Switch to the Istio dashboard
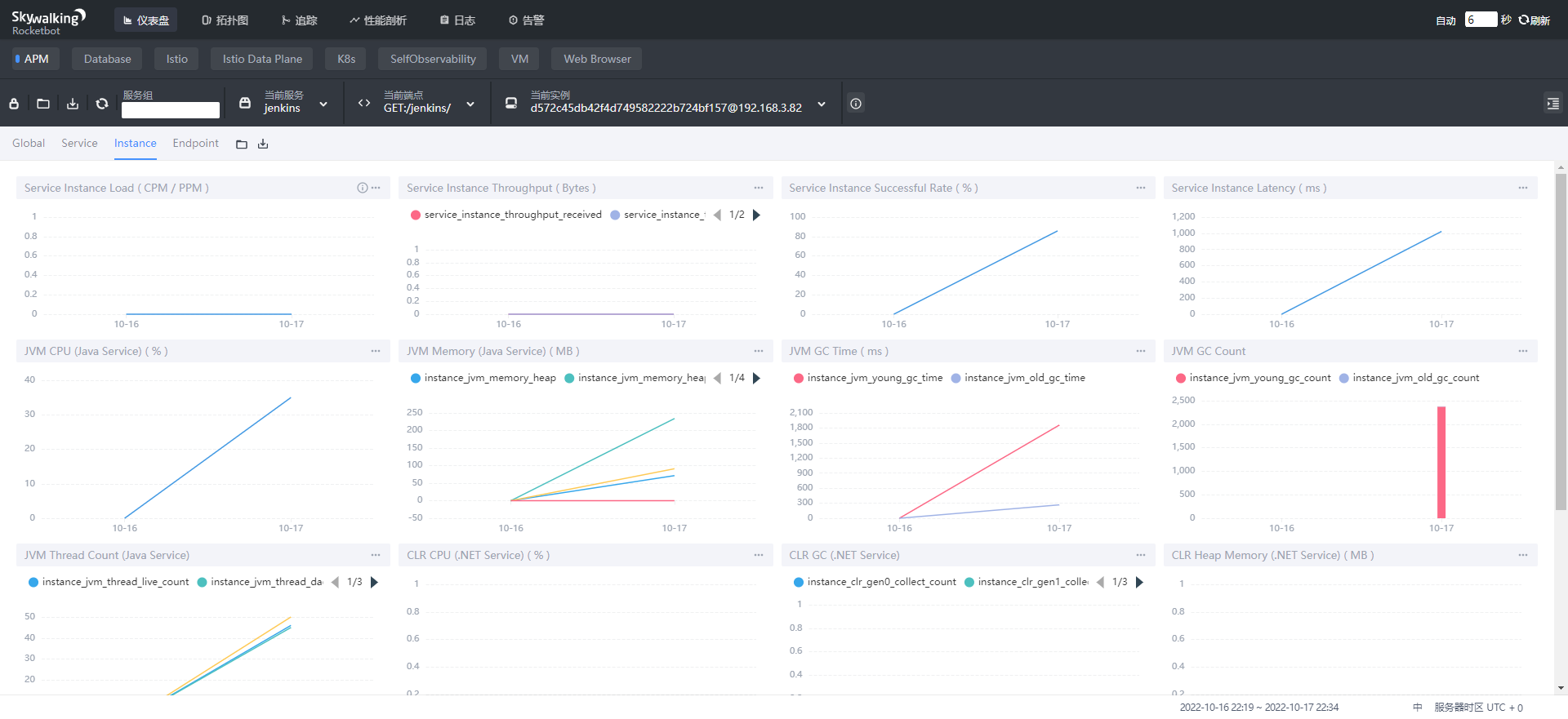Image resolution: width=1568 pixels, height=719 pixels. click(176, 59)
